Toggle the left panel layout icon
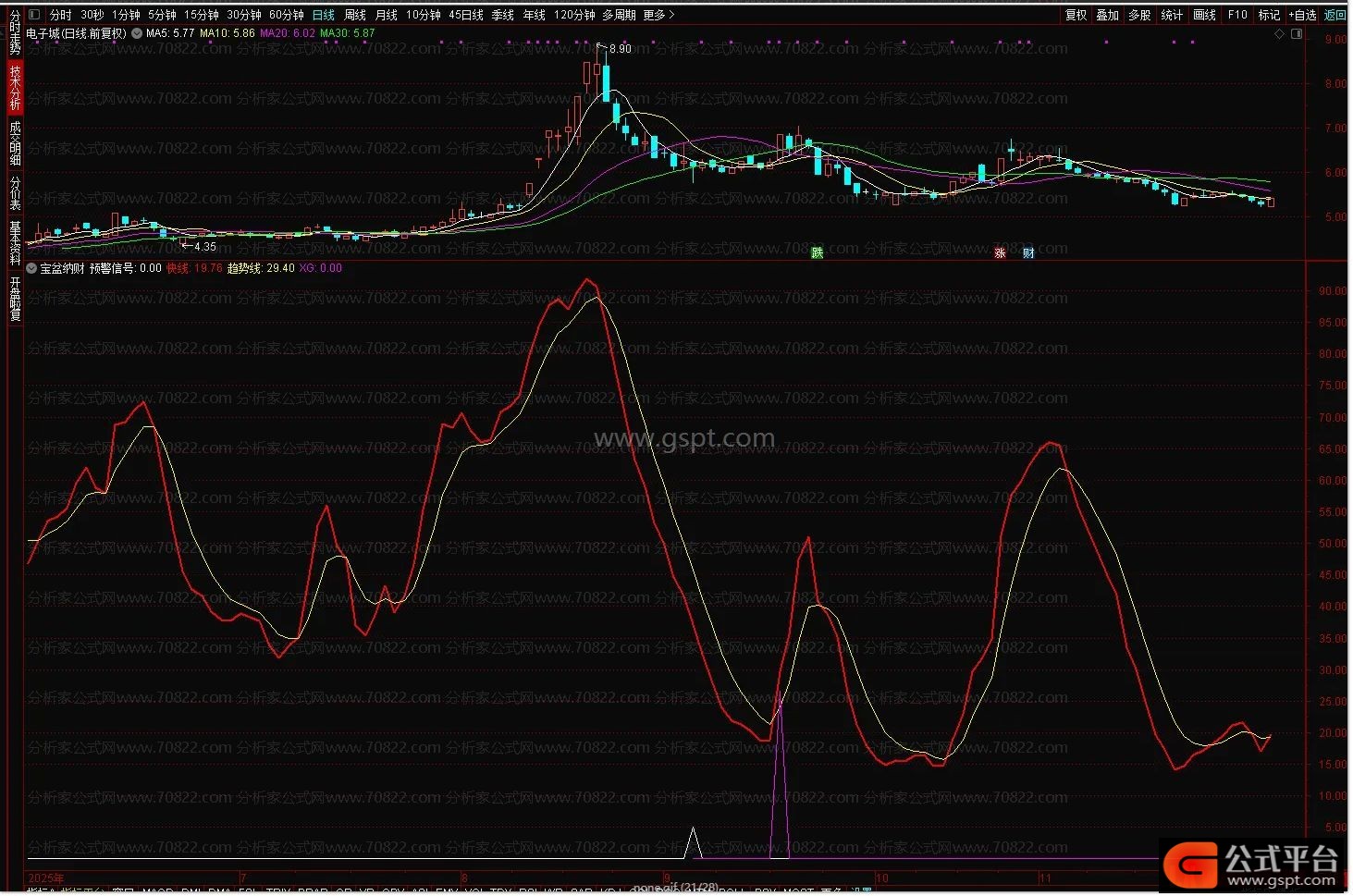This screenshot has width=1353, height=896. coord(34,15)
